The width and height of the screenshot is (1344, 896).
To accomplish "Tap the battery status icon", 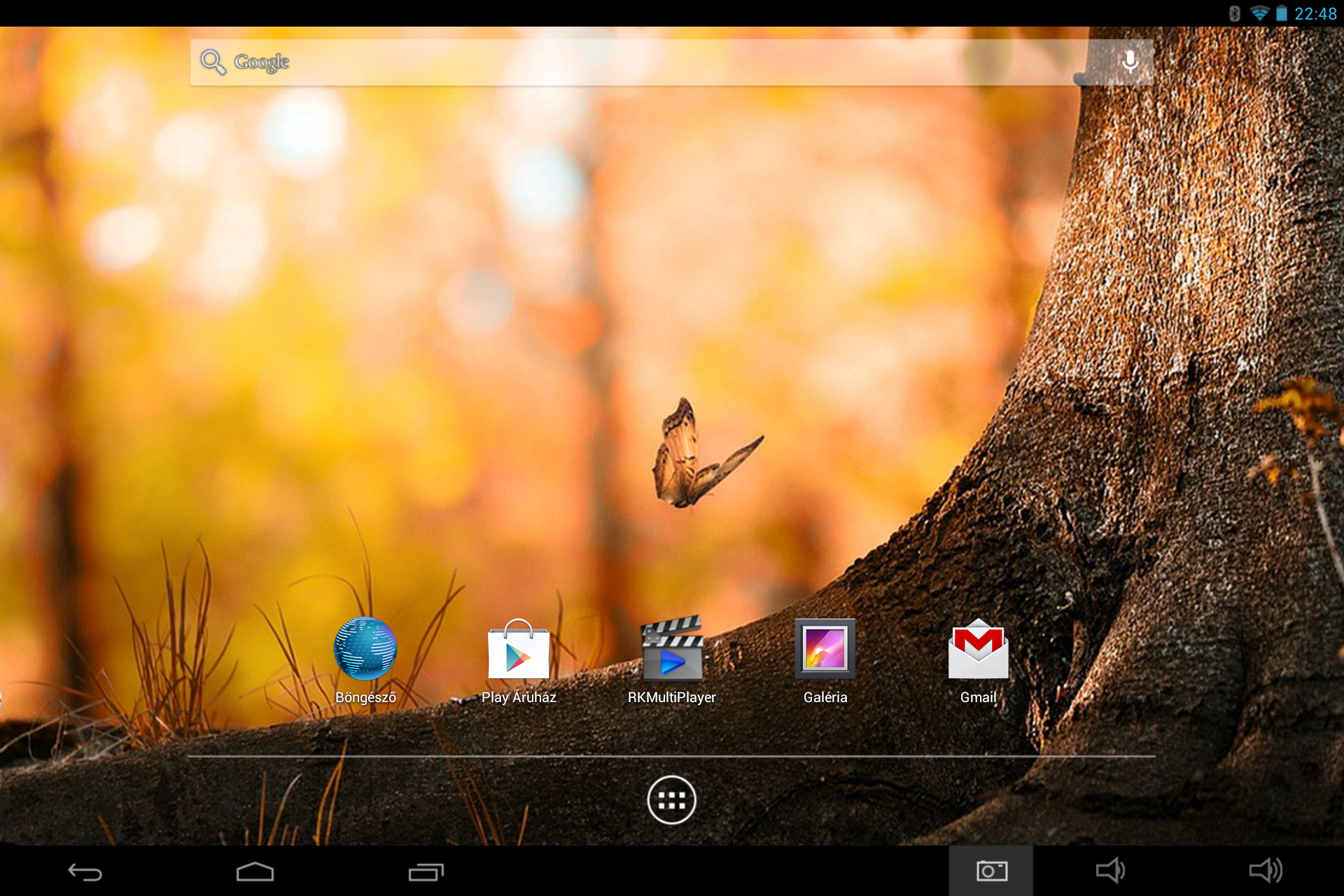I will [x=1281, y=13].
